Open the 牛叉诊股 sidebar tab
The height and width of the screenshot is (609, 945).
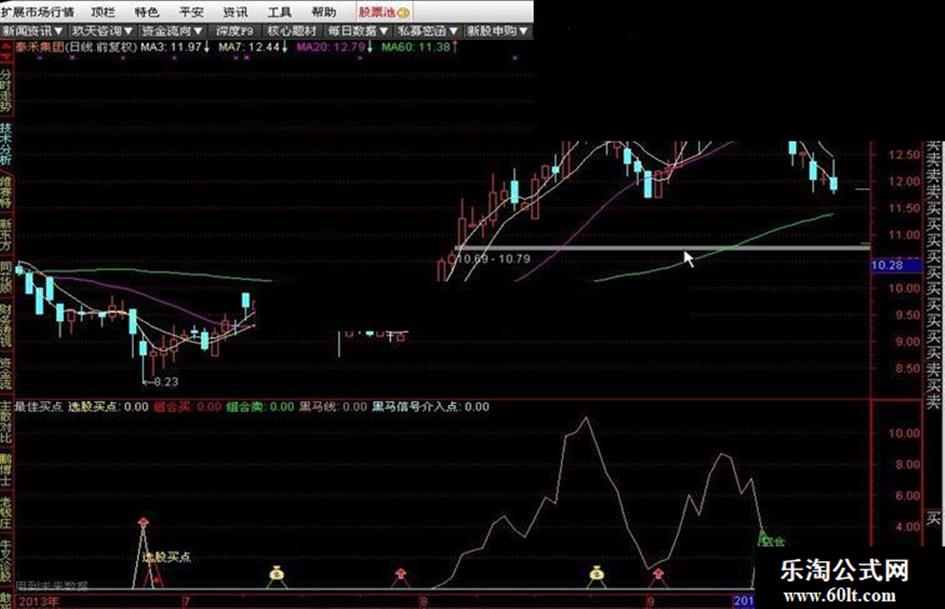click(x=6, y=561)
